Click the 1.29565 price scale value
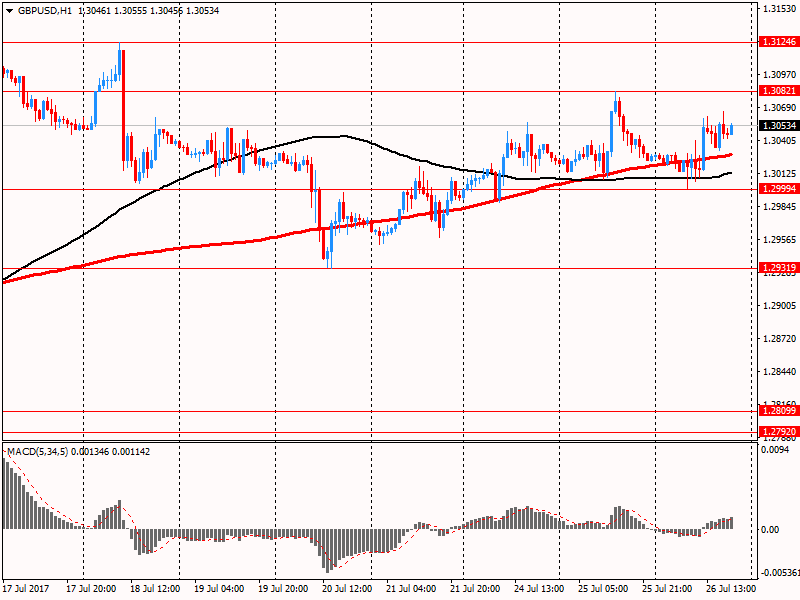 (780, 239)
